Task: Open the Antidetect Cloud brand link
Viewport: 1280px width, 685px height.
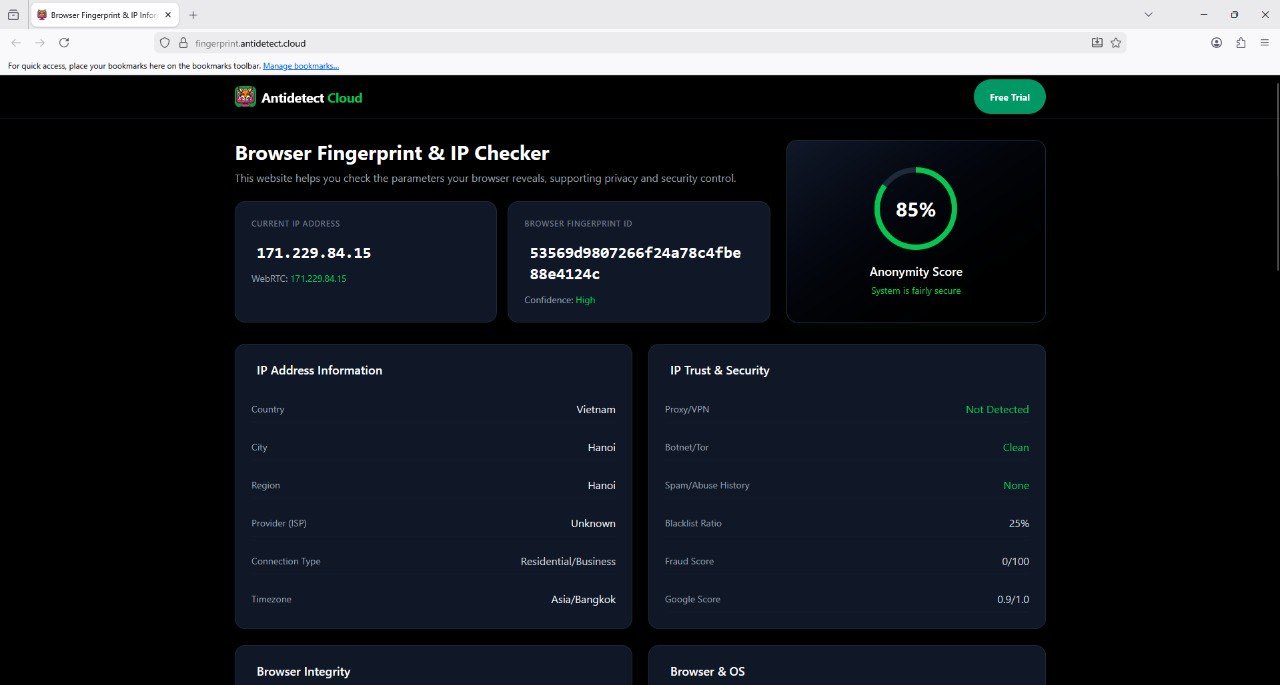Action: (x=311, y=98)
